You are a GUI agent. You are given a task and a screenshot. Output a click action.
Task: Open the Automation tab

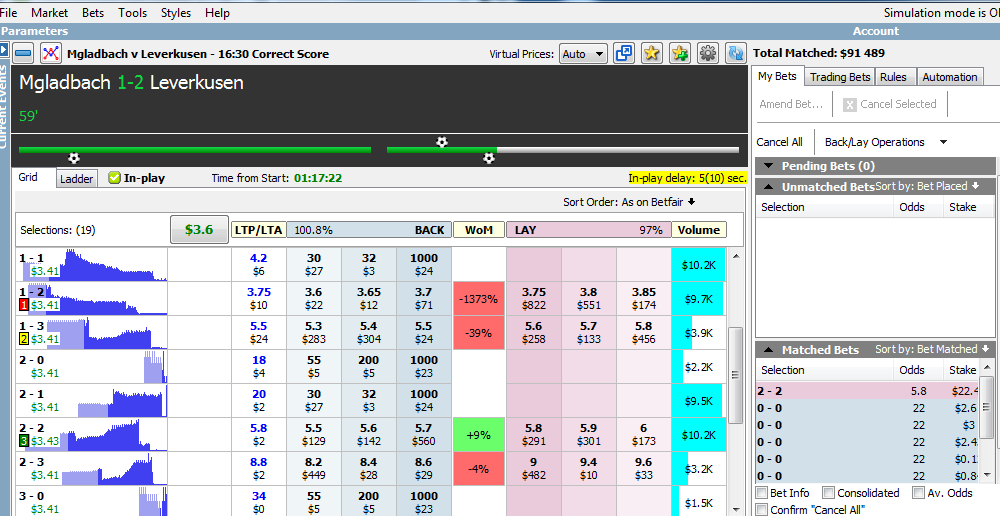950,77
